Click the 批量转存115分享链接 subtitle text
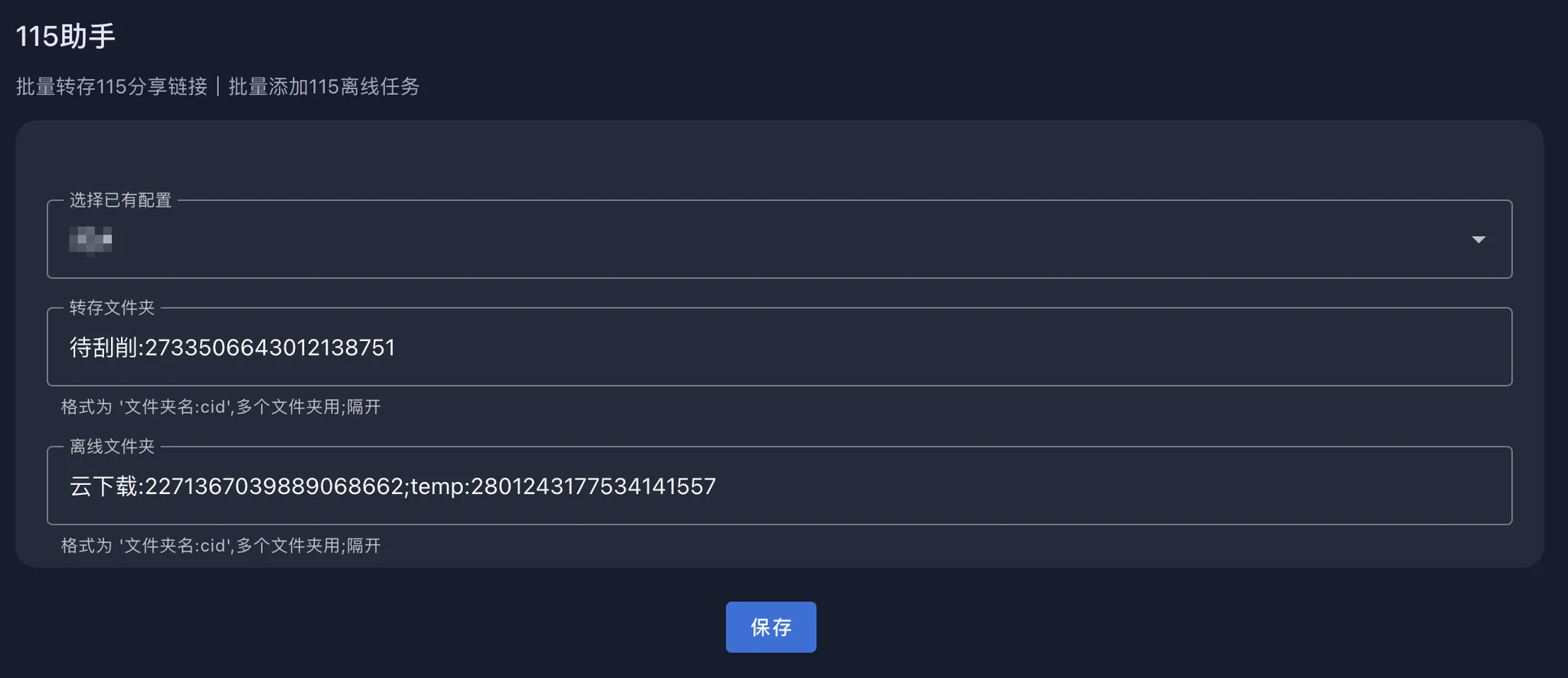This screenshot has height=678, width=1568. (x=112, y=87)
